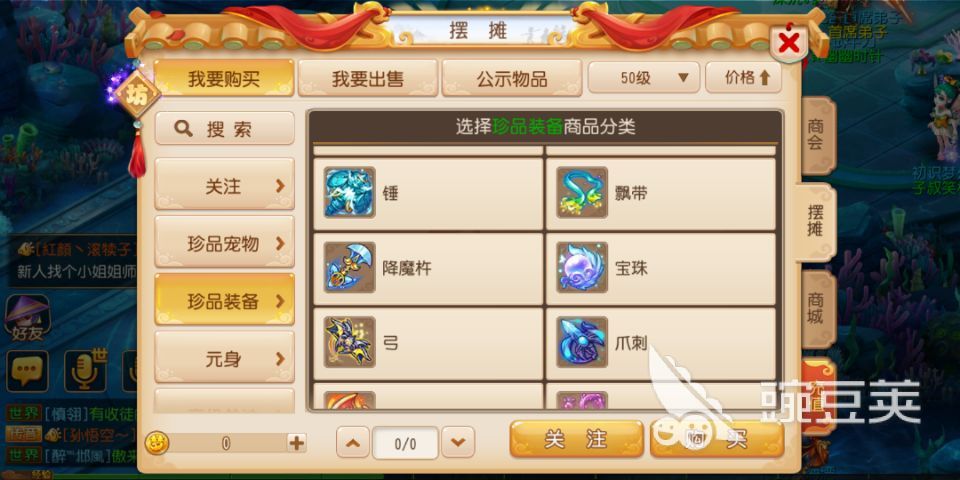Open the chat bubble icon

tap(27, 371)
